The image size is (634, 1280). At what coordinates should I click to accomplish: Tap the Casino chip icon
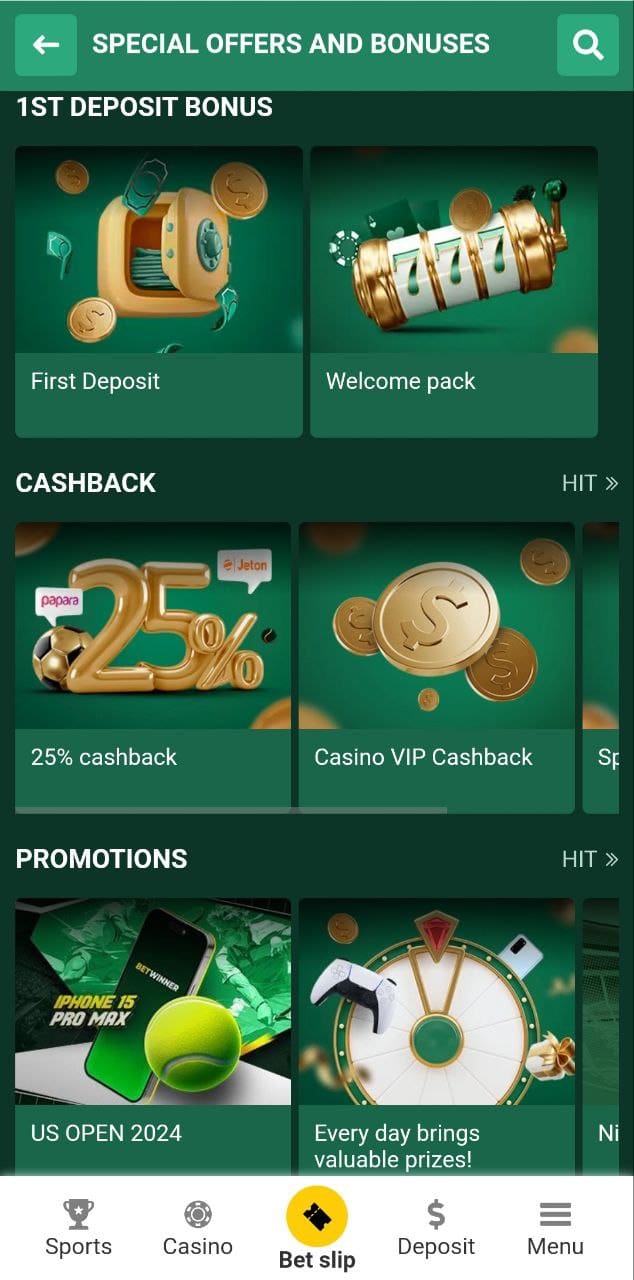pyautogui.click(x=198, y=1214)
